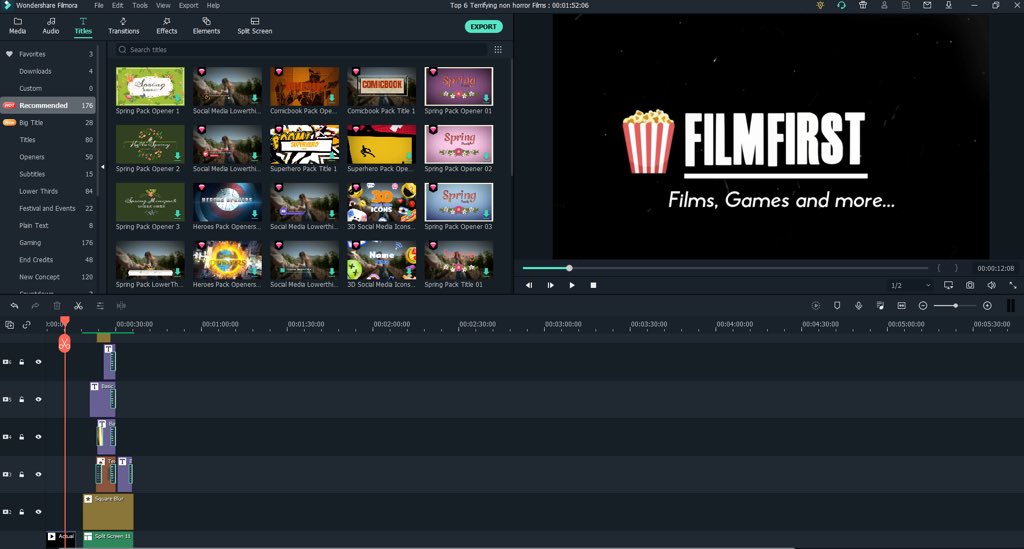The height and width of the screenshot is (549, 1024).
Task: Click the audio waveform toolbar icon
Action: (x=121, y=306)
